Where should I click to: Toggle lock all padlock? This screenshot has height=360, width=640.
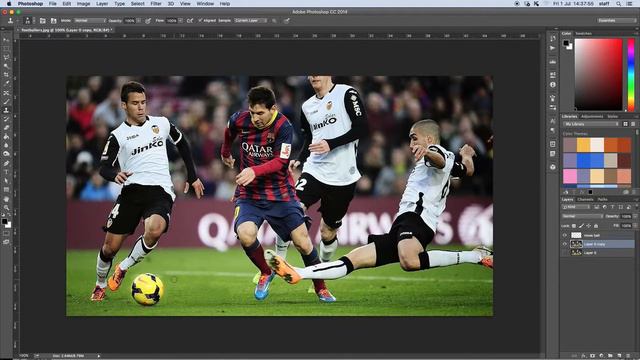[x=596, y=226]
